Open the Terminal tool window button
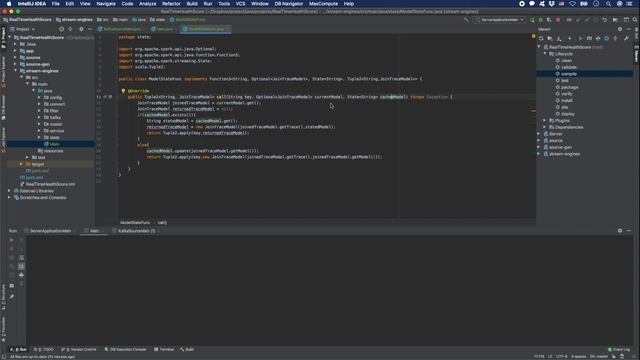 coord(164,349)
